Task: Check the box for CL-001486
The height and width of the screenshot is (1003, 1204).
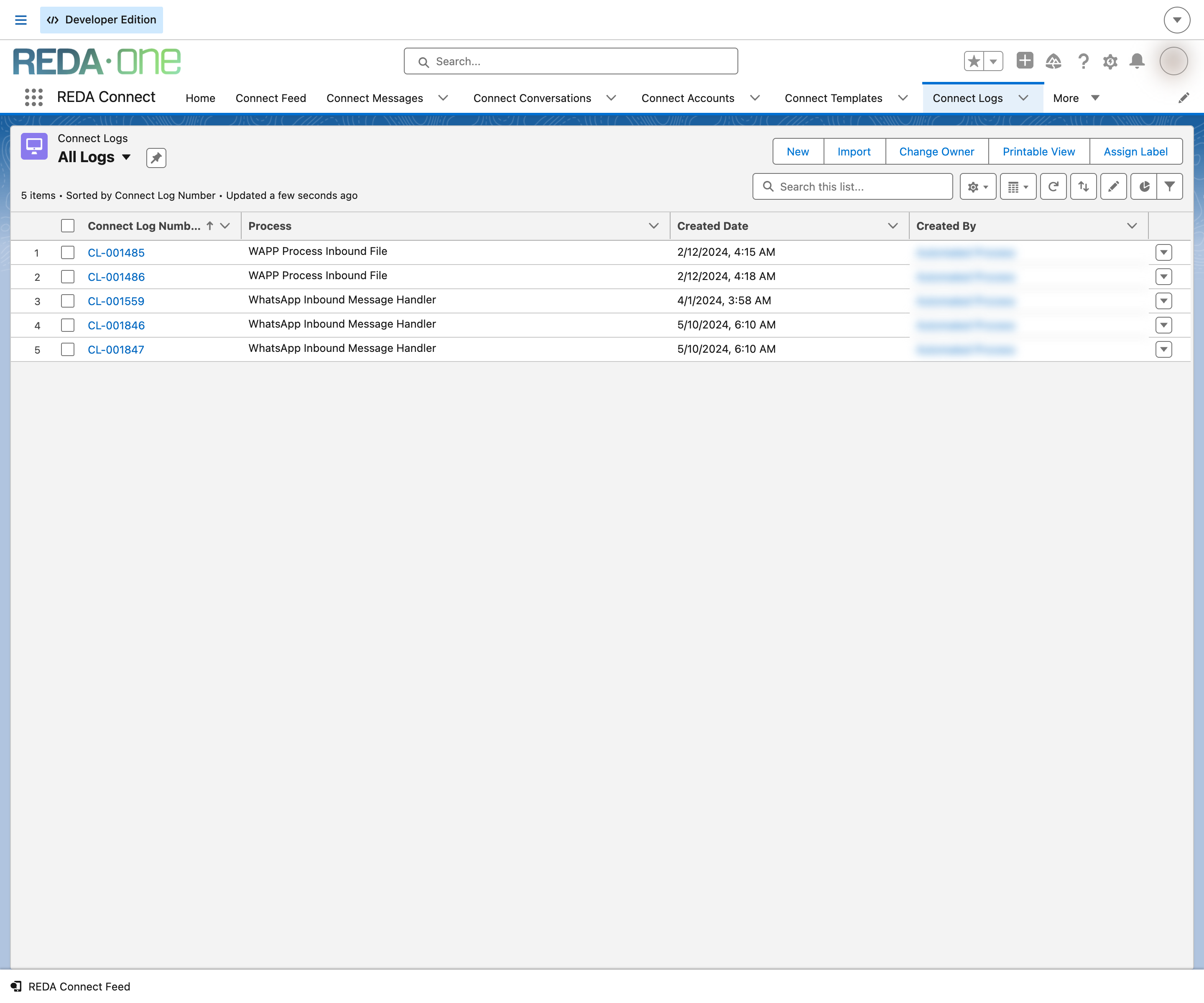Action: [68, 277]
